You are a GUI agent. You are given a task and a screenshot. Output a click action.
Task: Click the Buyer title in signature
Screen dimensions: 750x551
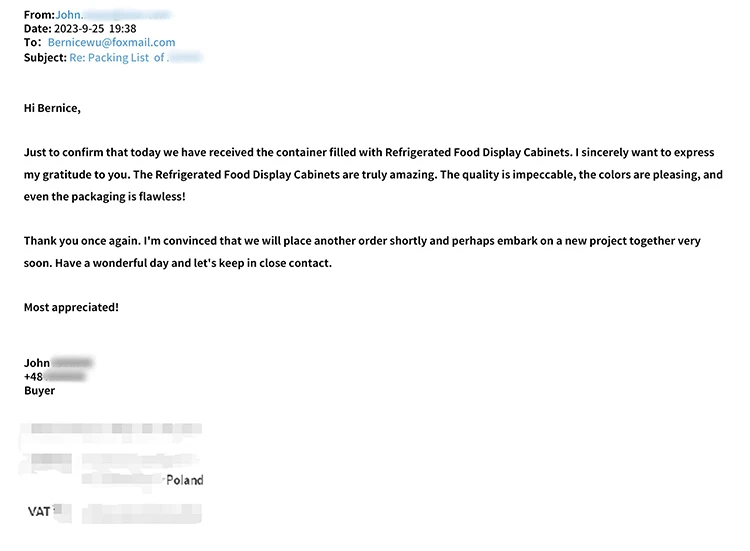[x=39, y=391]
